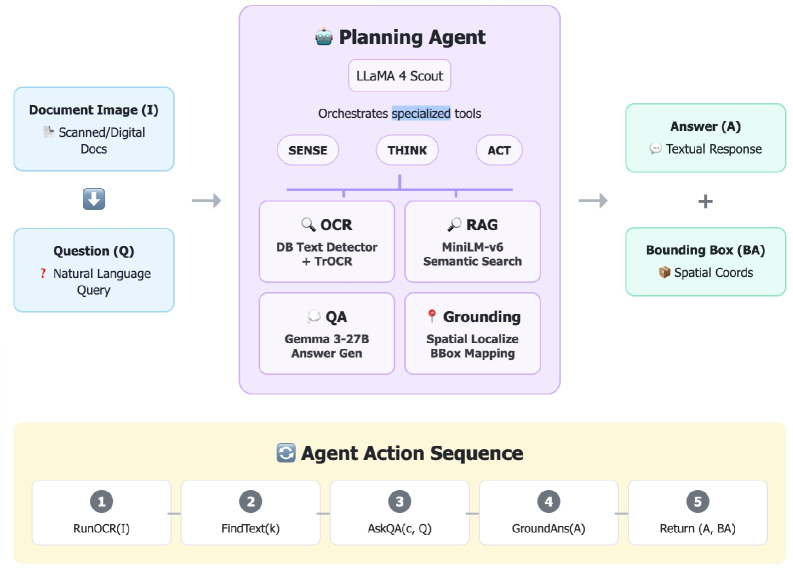Click the document icon beside Scanned/Digital
The height and width of the screenshot is (569, 793).
click(48, 132)
